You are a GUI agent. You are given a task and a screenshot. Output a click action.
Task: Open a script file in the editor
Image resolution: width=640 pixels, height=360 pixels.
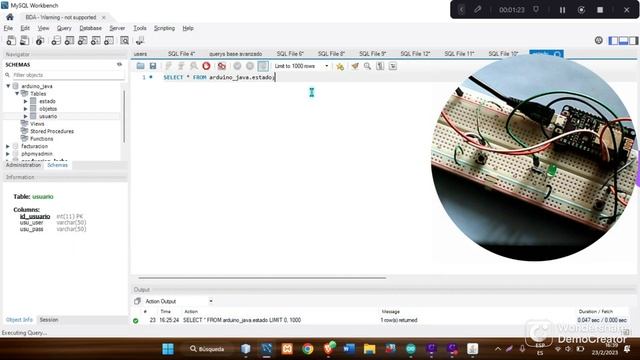click(140, 66)
